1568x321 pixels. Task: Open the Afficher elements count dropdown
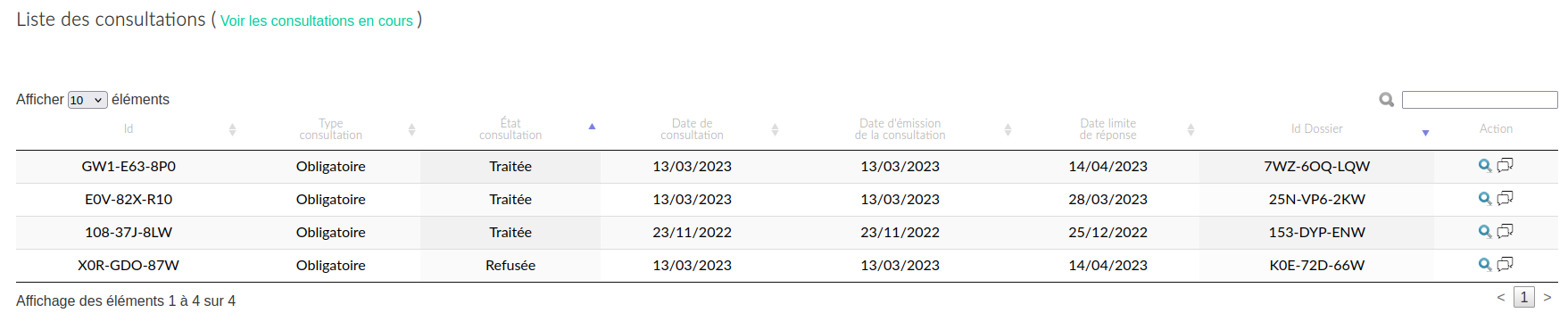click(87, 100)
